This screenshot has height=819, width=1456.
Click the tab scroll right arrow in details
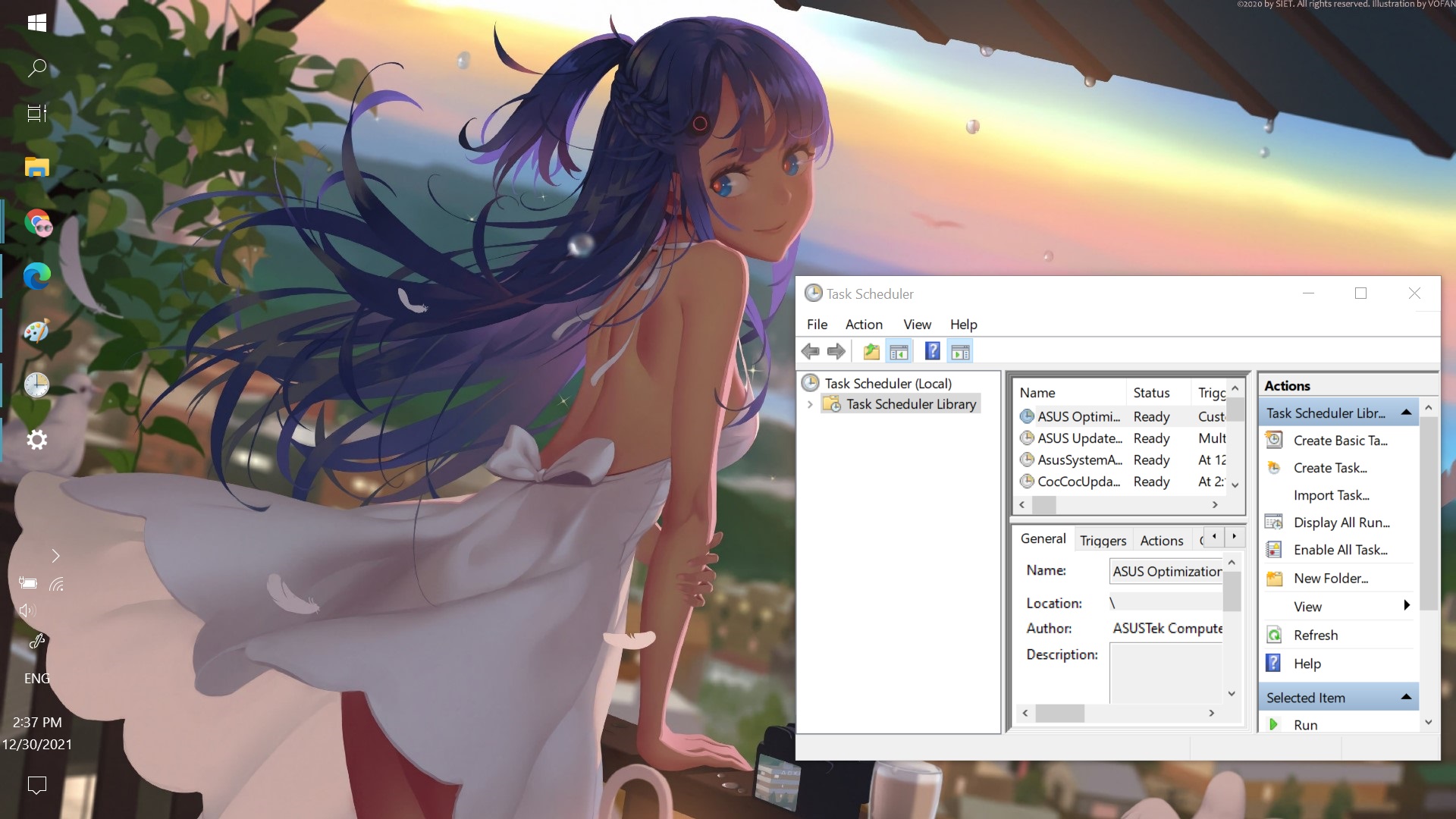click(x=1234, y=536)
